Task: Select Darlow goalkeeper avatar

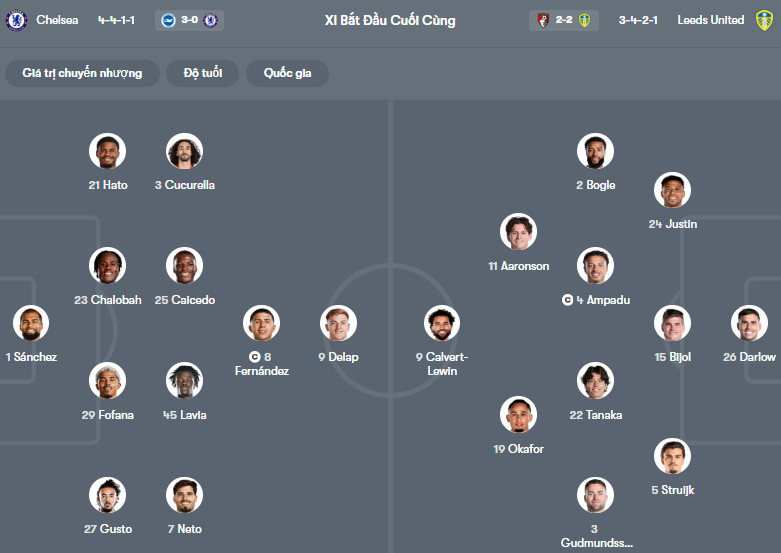Action: coord(750,324)
